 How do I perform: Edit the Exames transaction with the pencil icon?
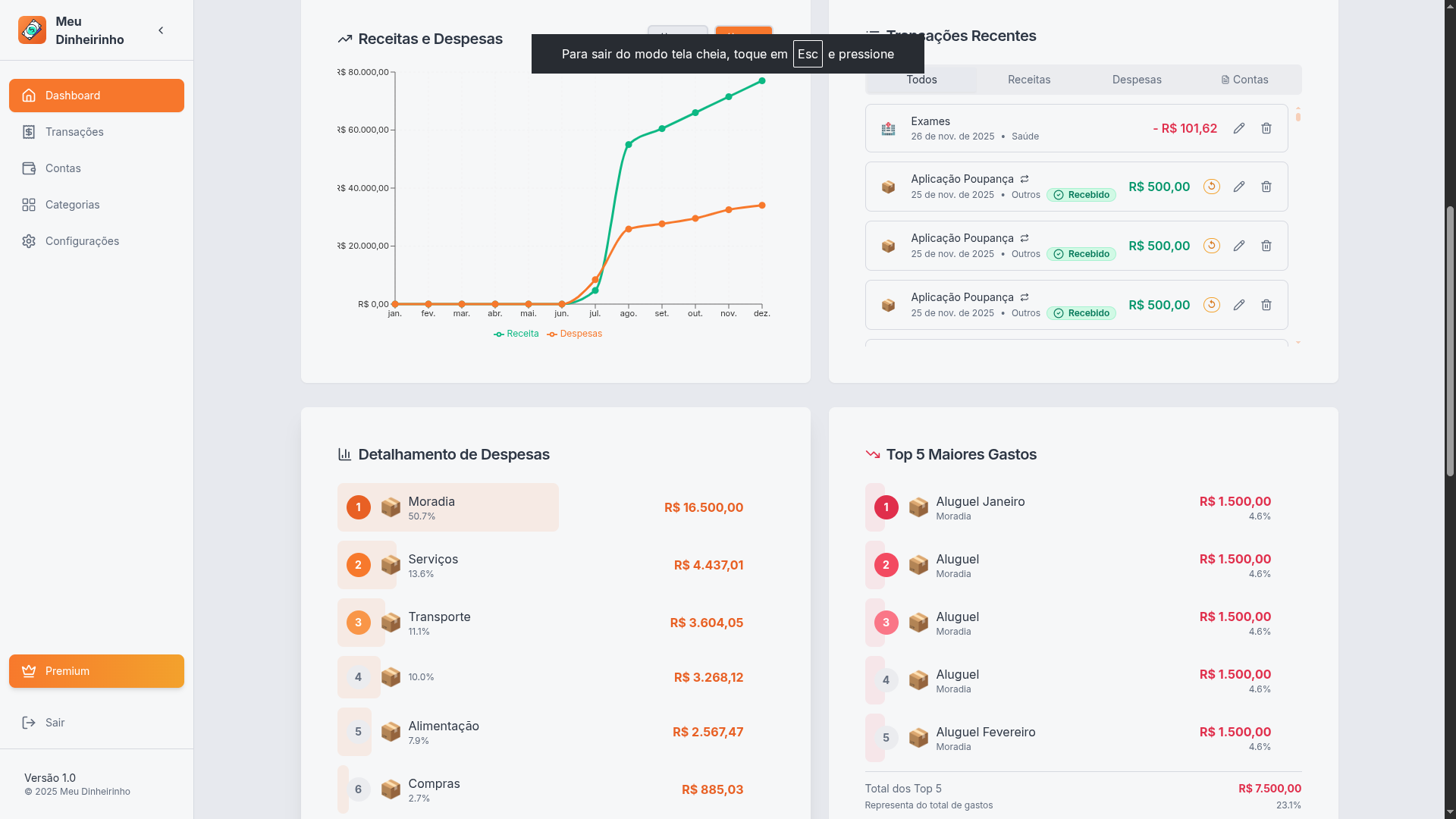pos(1239,128)
